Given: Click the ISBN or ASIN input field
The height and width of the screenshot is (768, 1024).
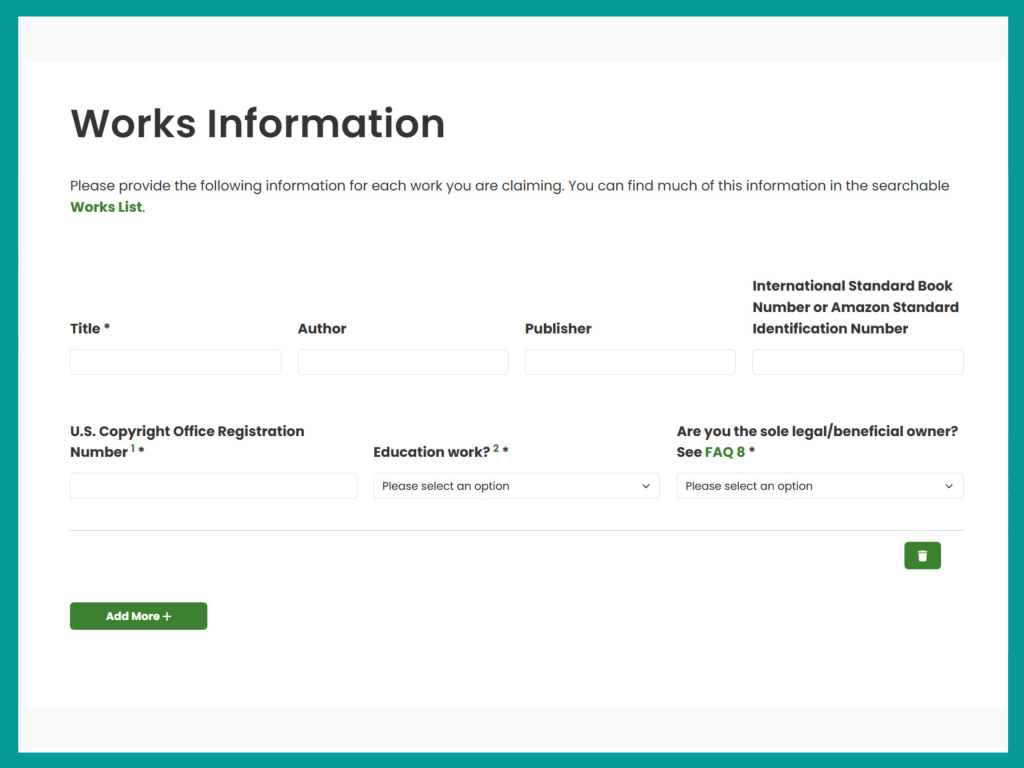Looking at the screenshot, I should pyautogui.click(x=857, y=362).
